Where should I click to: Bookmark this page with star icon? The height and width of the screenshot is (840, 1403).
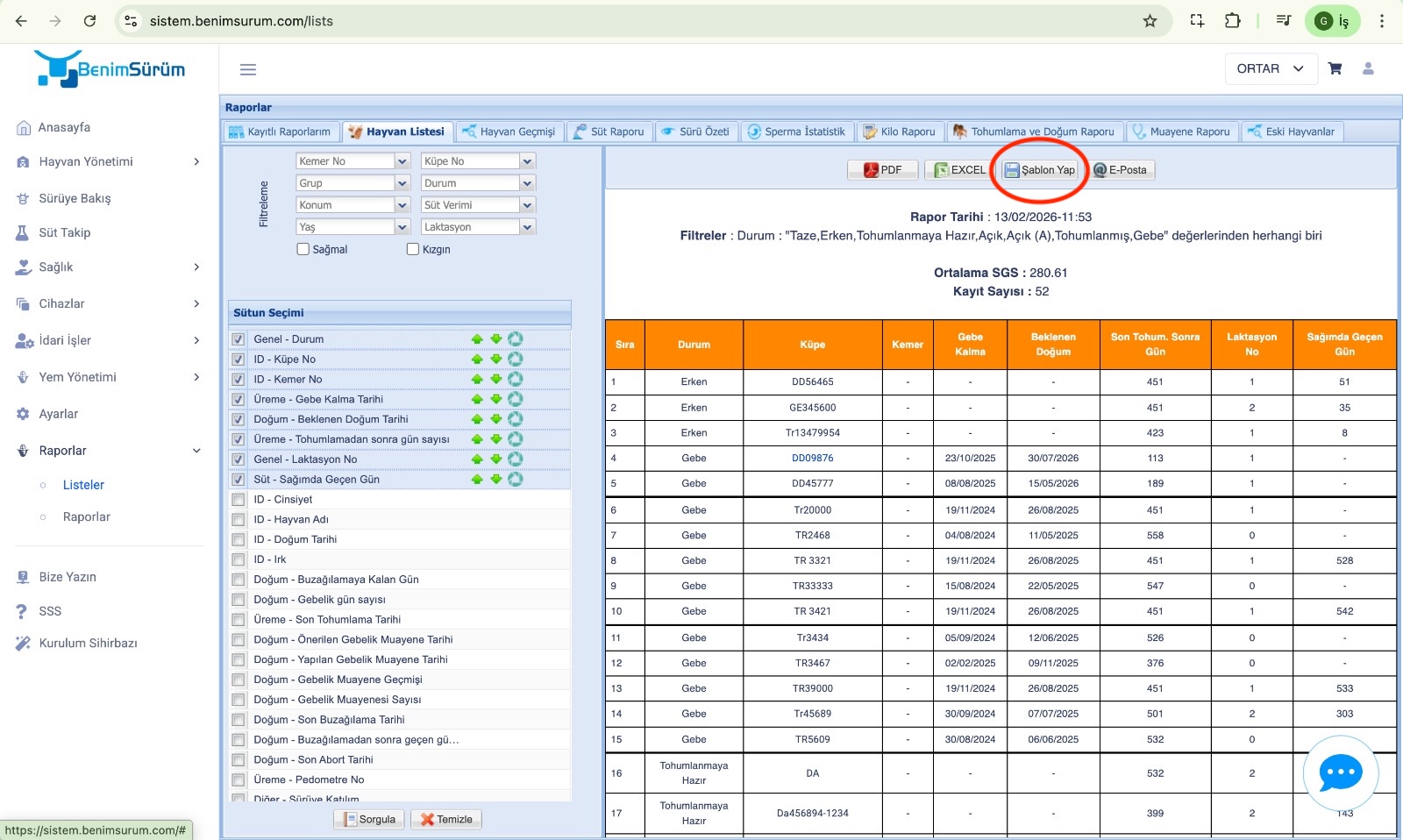(1150, 21)
